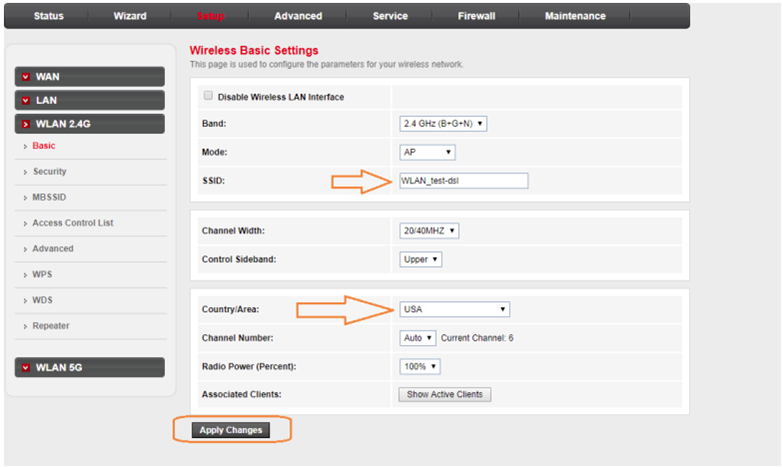Viewport: 782px width, 467px height.
Task: Open the Radio Power percent dropdown
Action: tap(420, 366)
